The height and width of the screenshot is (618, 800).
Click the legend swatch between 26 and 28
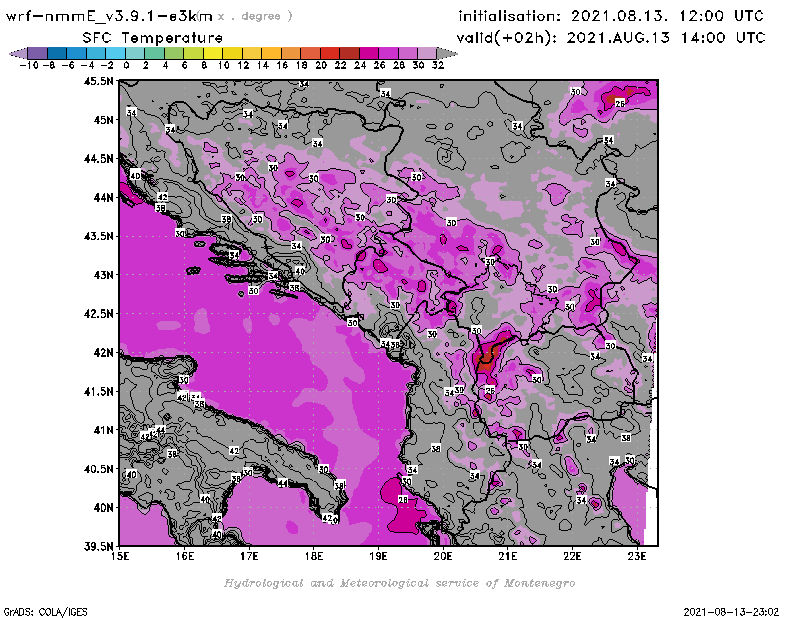388,53
